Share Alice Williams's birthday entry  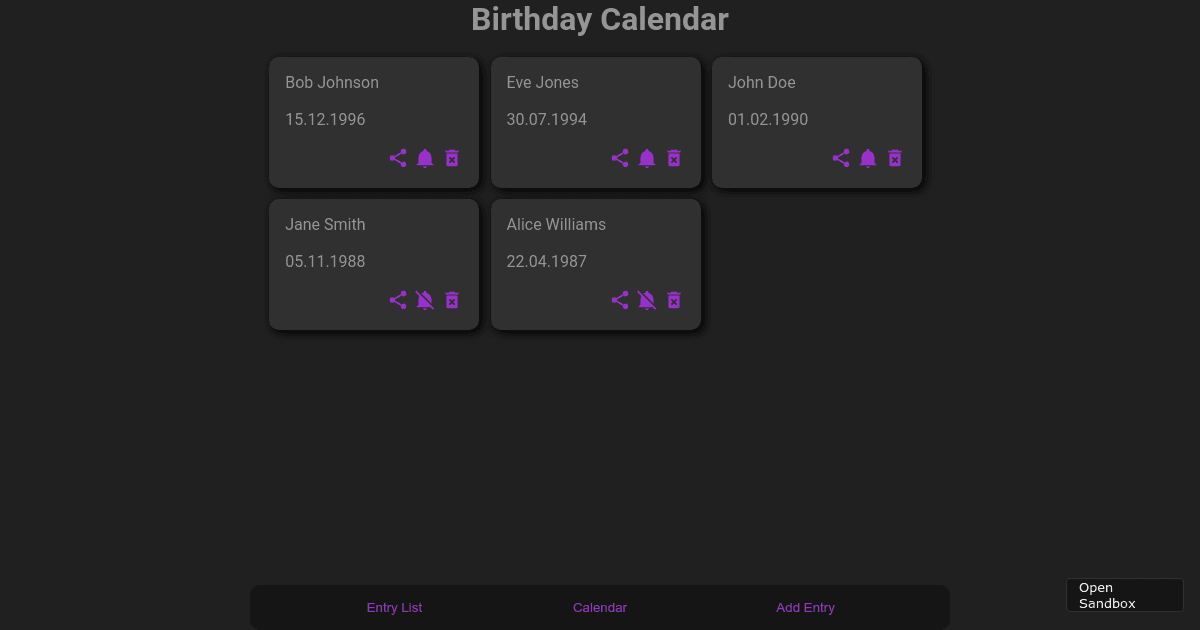click(620, 300)
